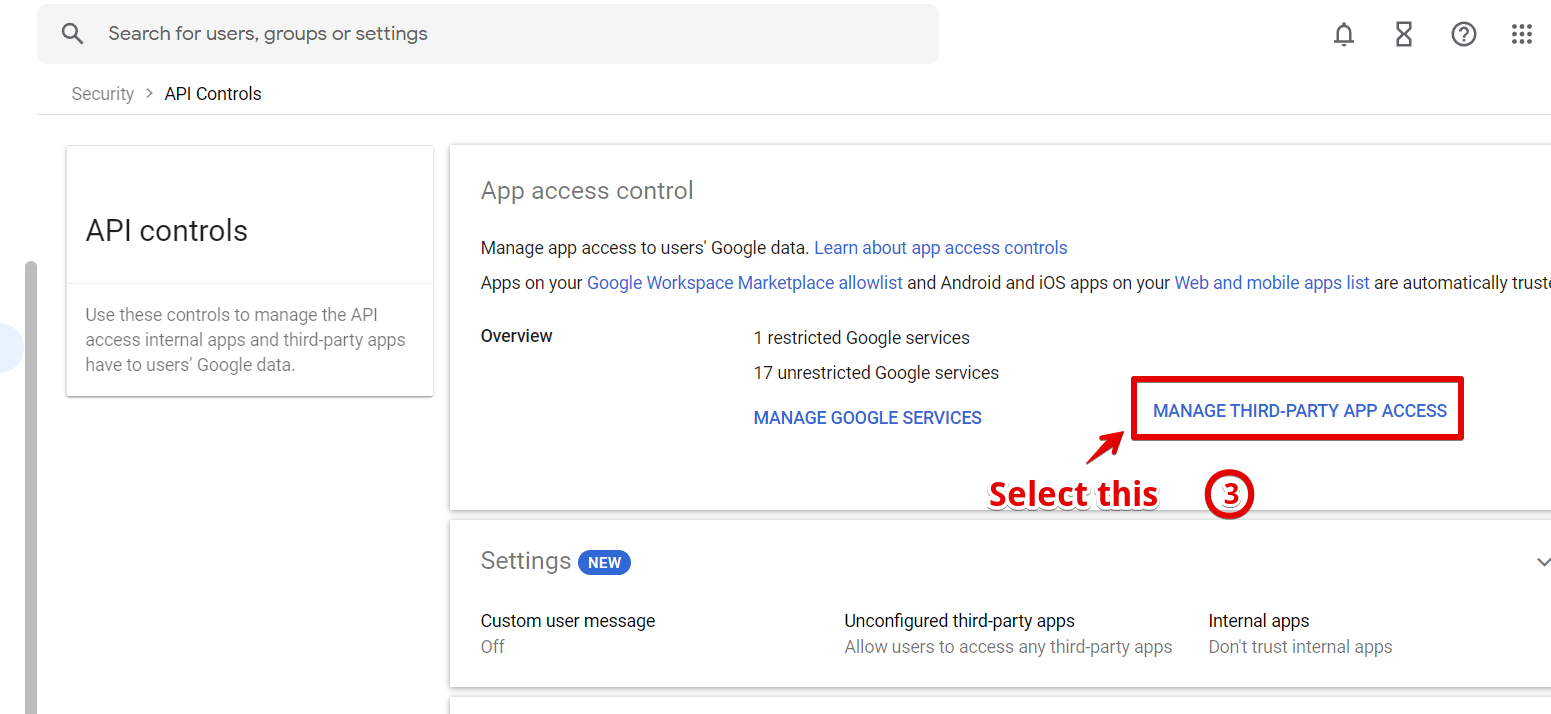Open the Web and mobile apps list link
The image size is (1551, 714).
pos(1271,283)
